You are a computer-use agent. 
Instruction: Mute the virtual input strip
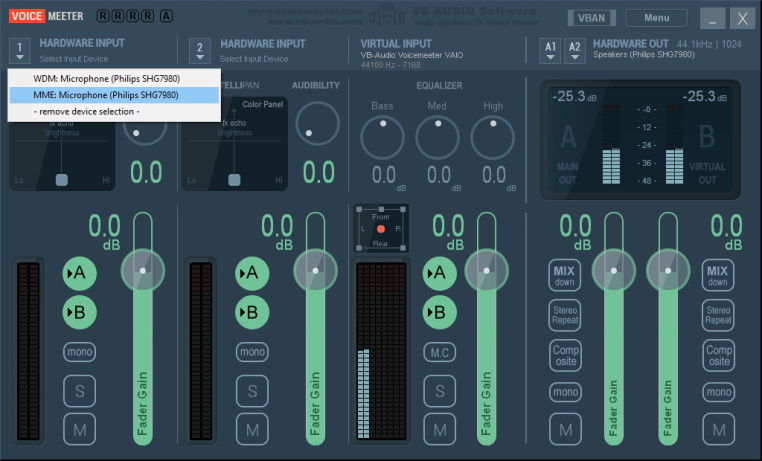439,429
